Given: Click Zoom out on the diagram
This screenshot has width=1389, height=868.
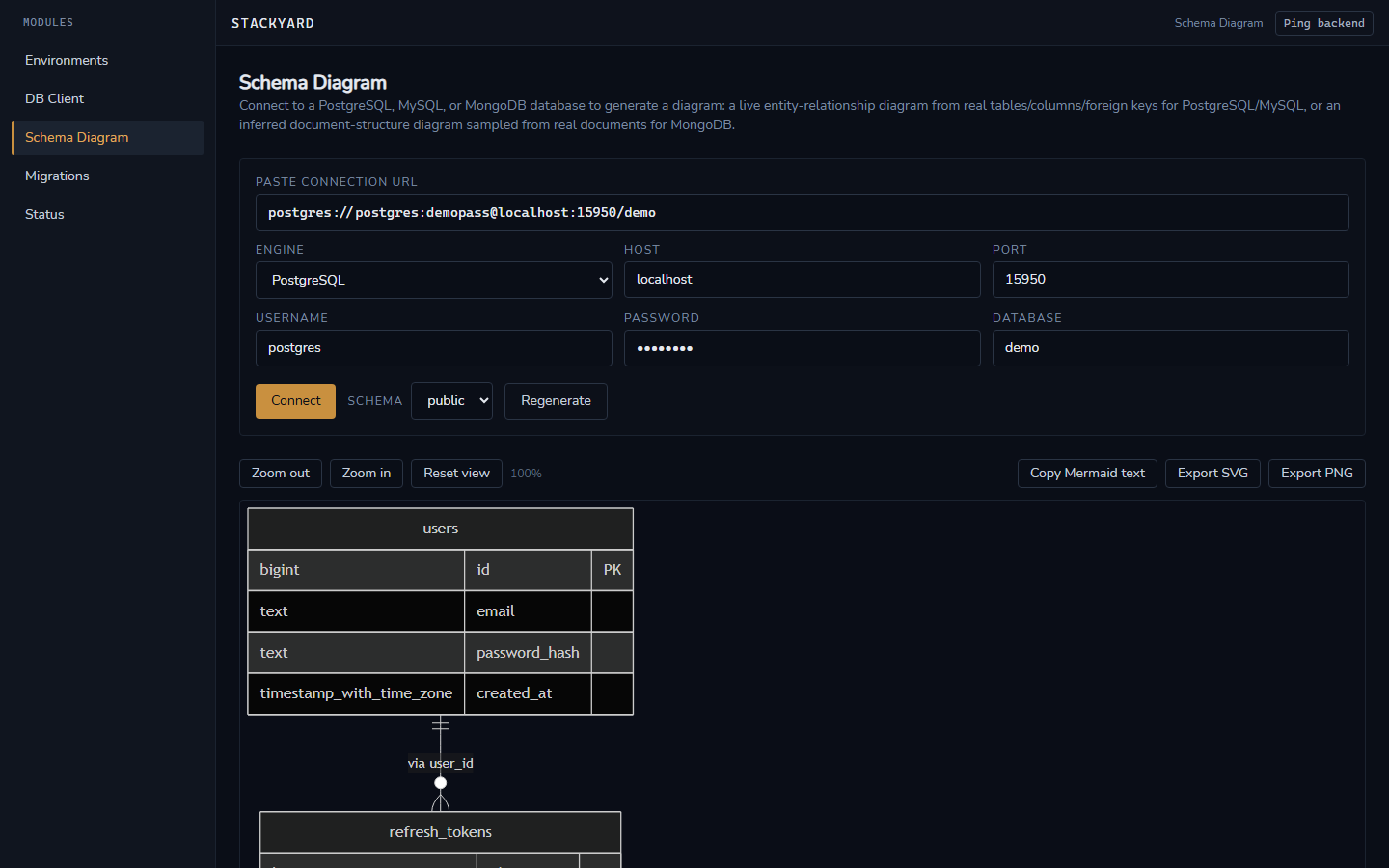Looking at the screenshot, I should 281,474.
